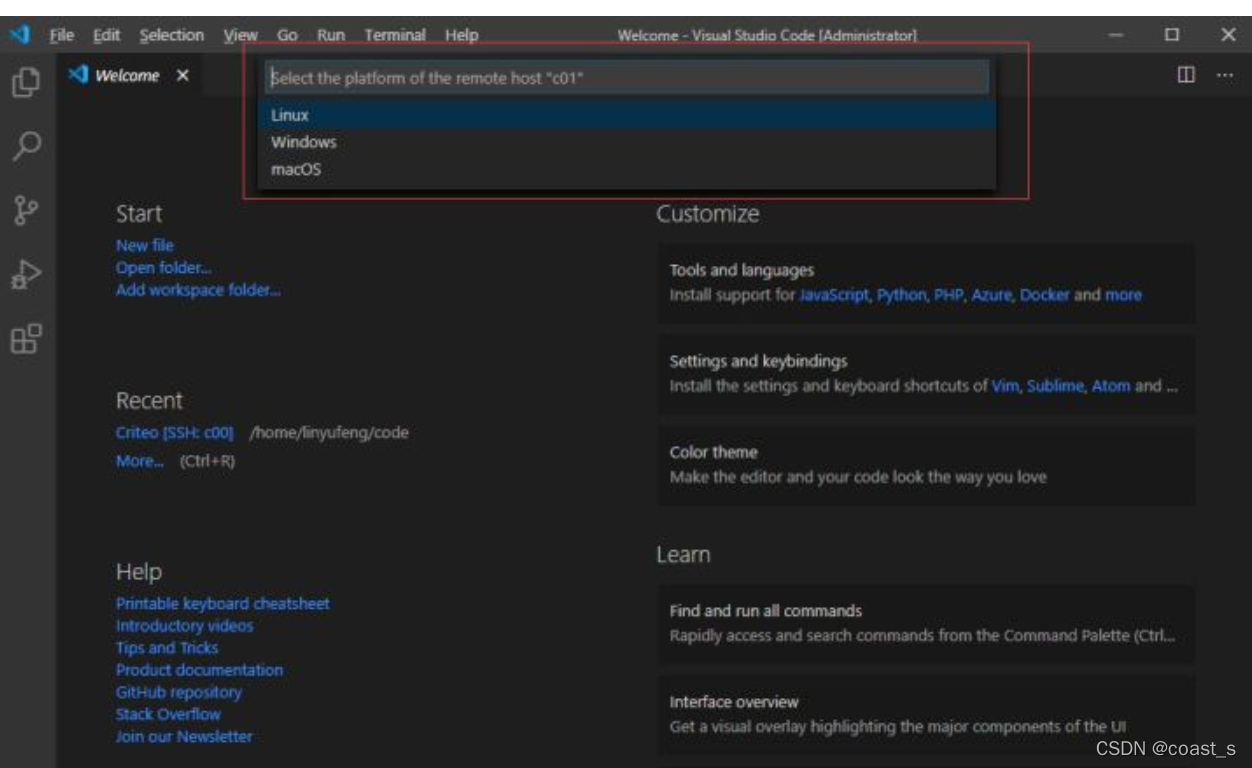Open Product documentation link
1252x768 pixels.
(x=200, y=670)
